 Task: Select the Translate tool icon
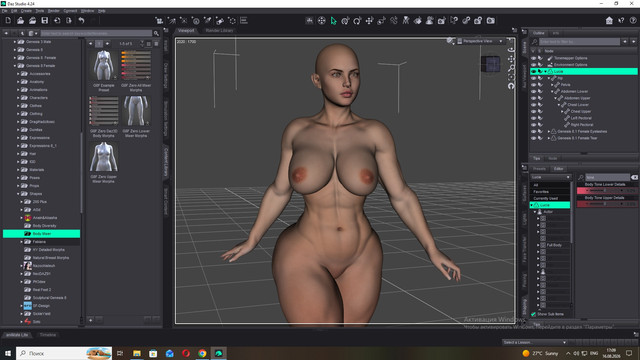point(369,21)
